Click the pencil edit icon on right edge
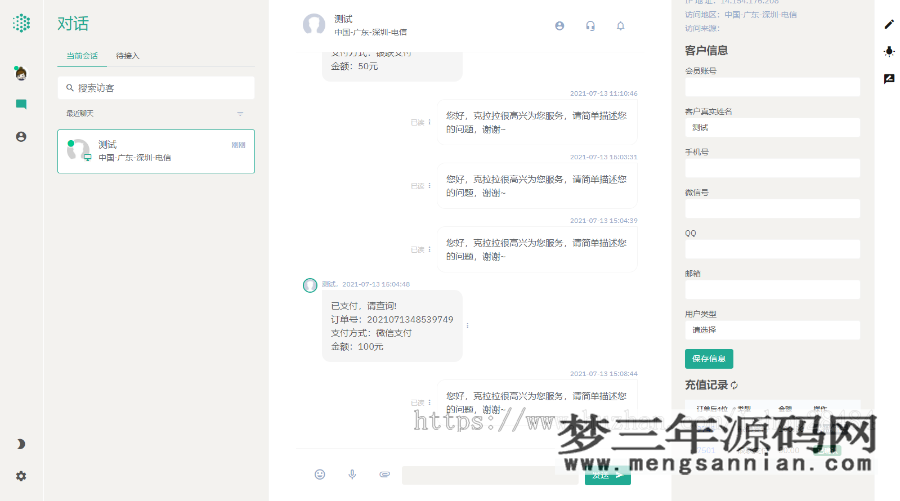 [889, 24]
